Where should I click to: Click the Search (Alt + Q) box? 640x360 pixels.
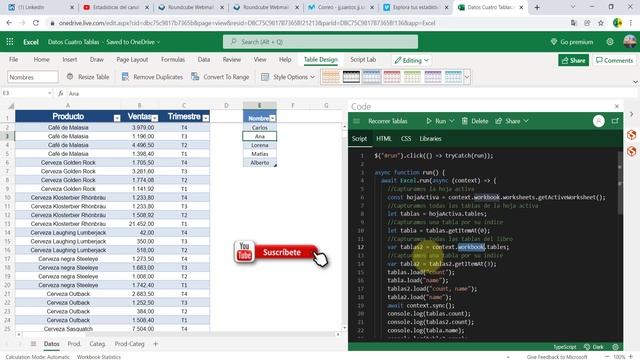(x=320, y=42)
